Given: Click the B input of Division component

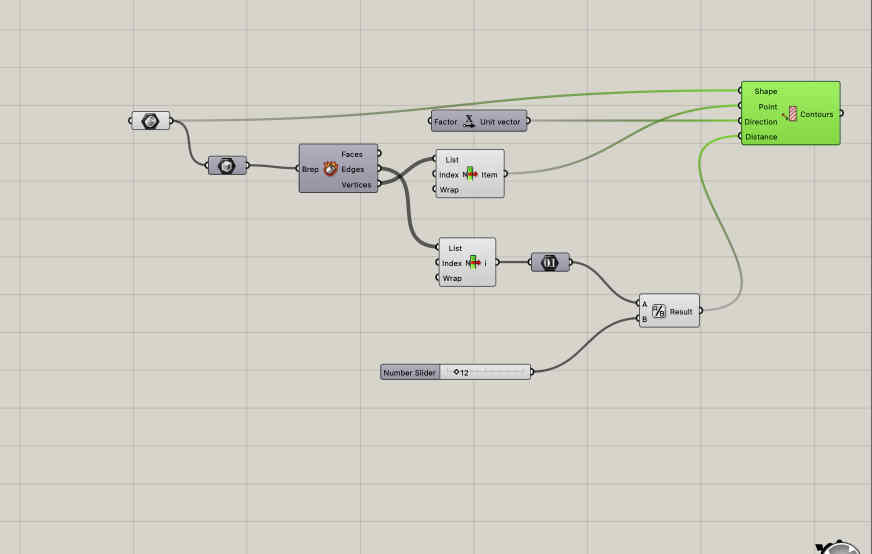Looking at the screenshot, I should coord(645,319).
